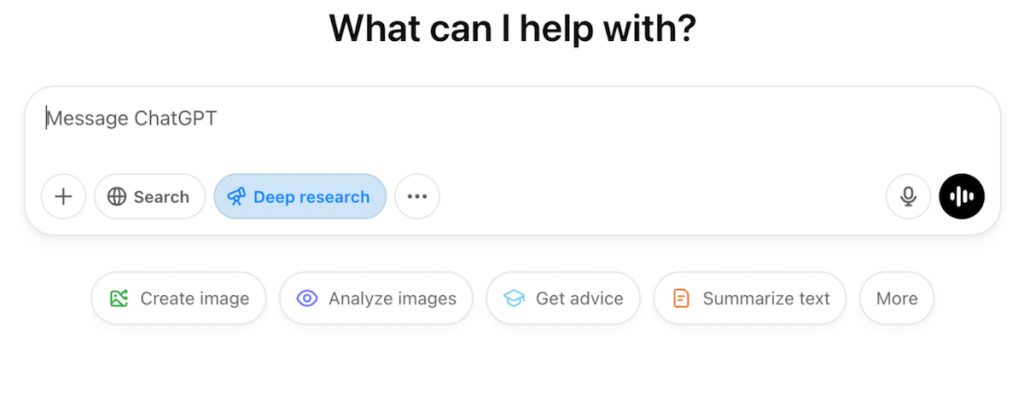Click the graduation cap icon on Get advice
The image size is (1024, 400).
point(514,298)
